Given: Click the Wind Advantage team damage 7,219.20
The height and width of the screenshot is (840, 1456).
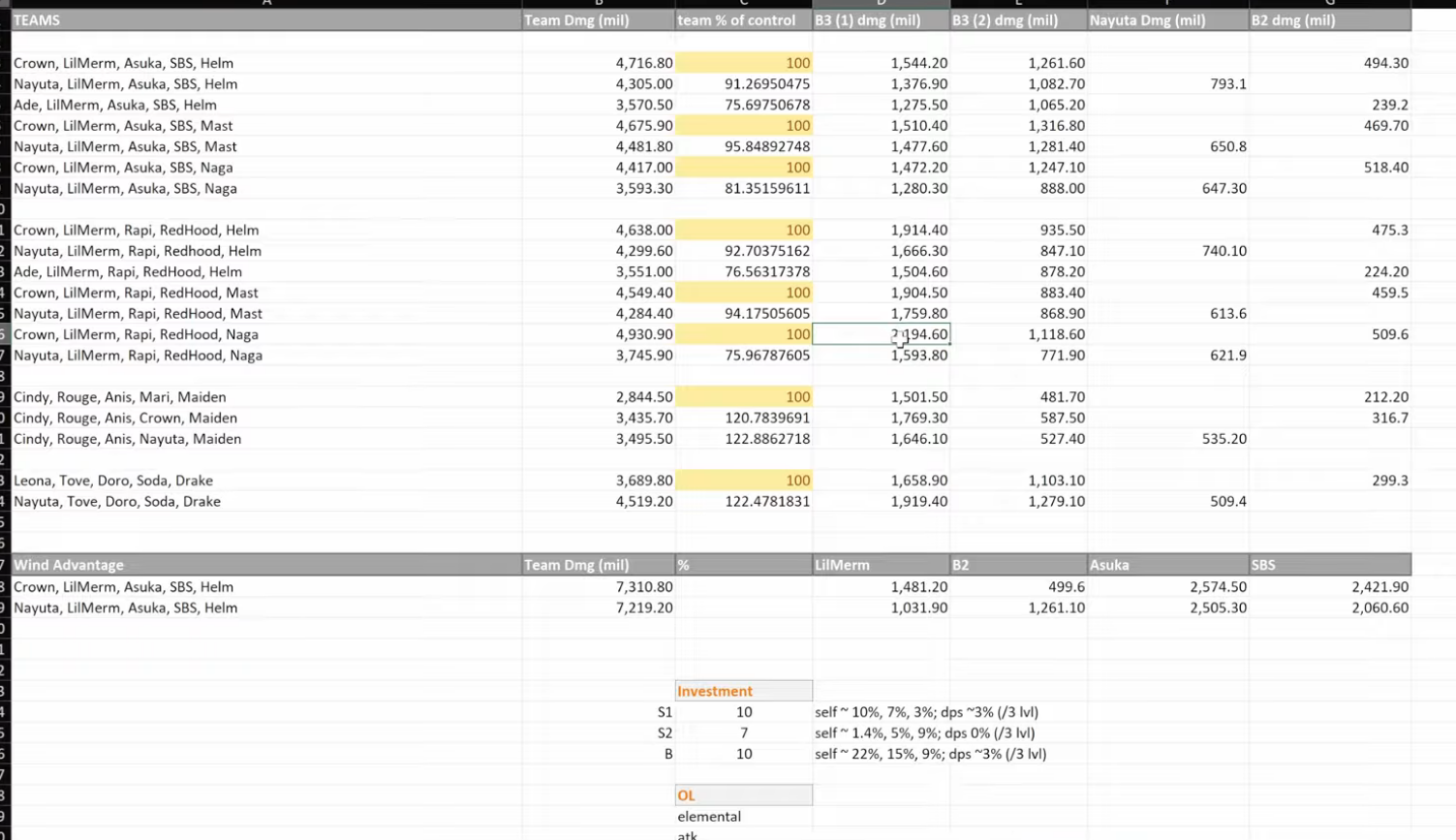Looking at the screenshot, I should point(599,607).
